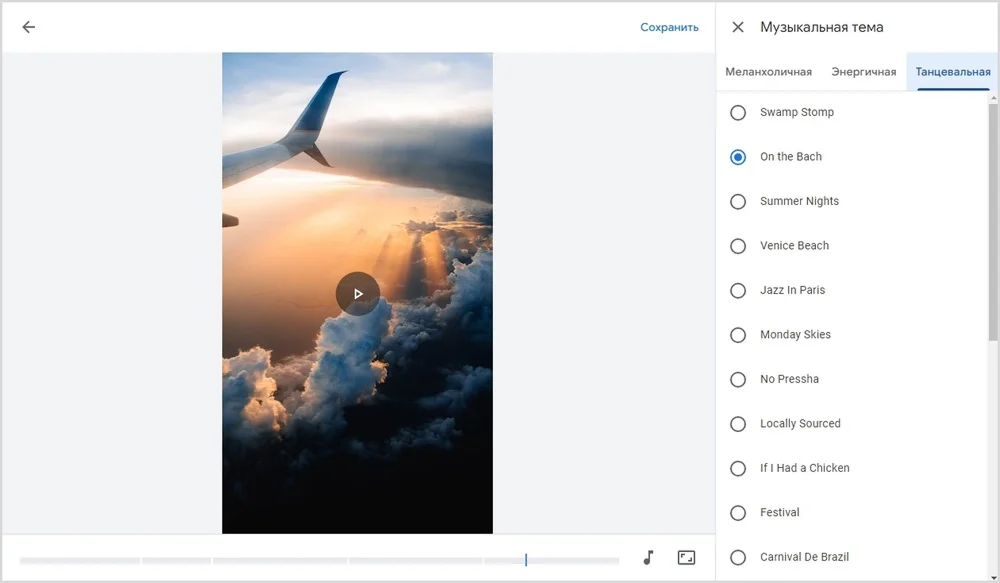Open the Танцевальная tab
This screenshot has height=583, width=1000.
coord(952,72)
